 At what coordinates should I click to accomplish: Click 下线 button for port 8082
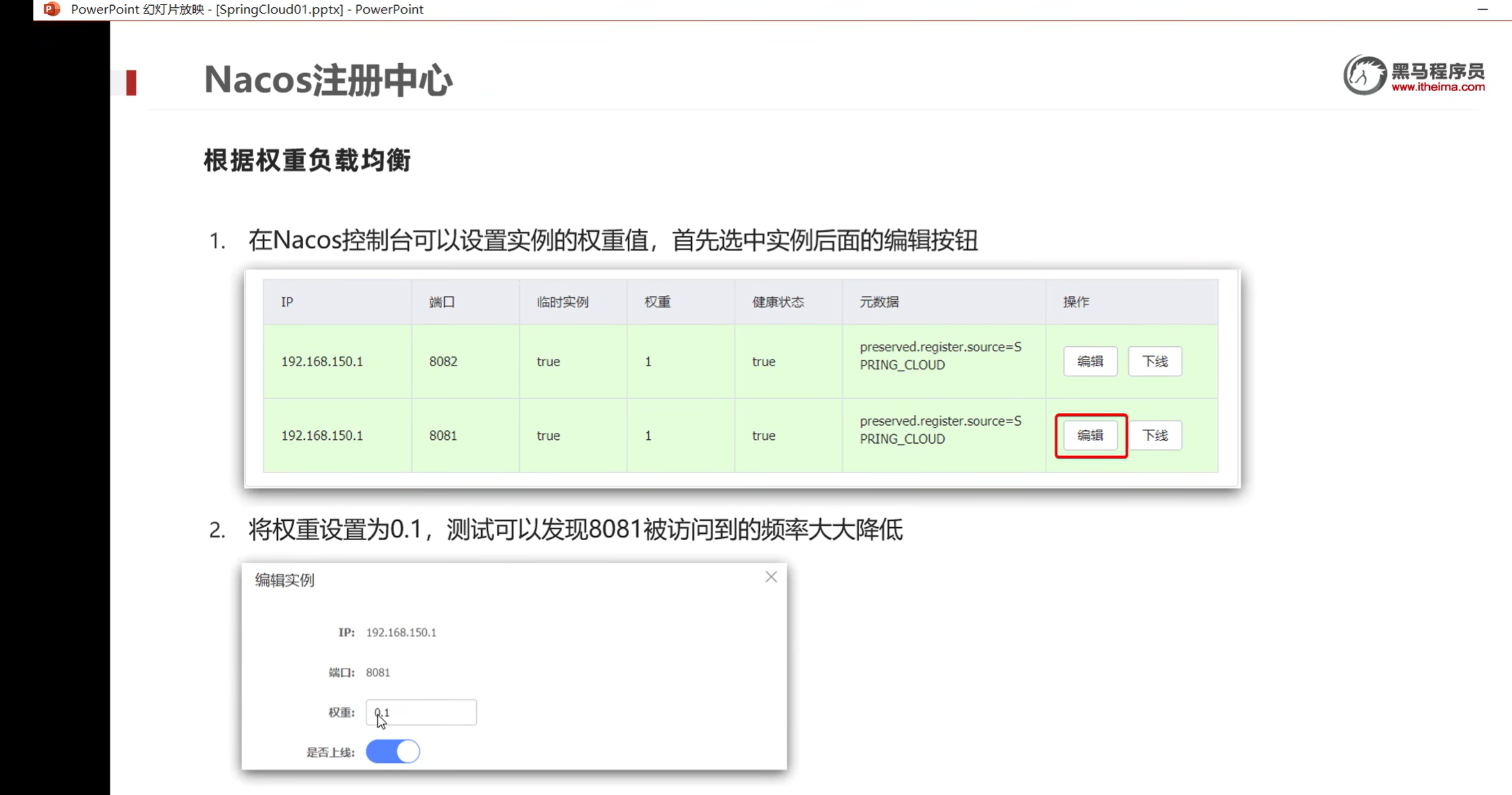tap(1155, 362)
